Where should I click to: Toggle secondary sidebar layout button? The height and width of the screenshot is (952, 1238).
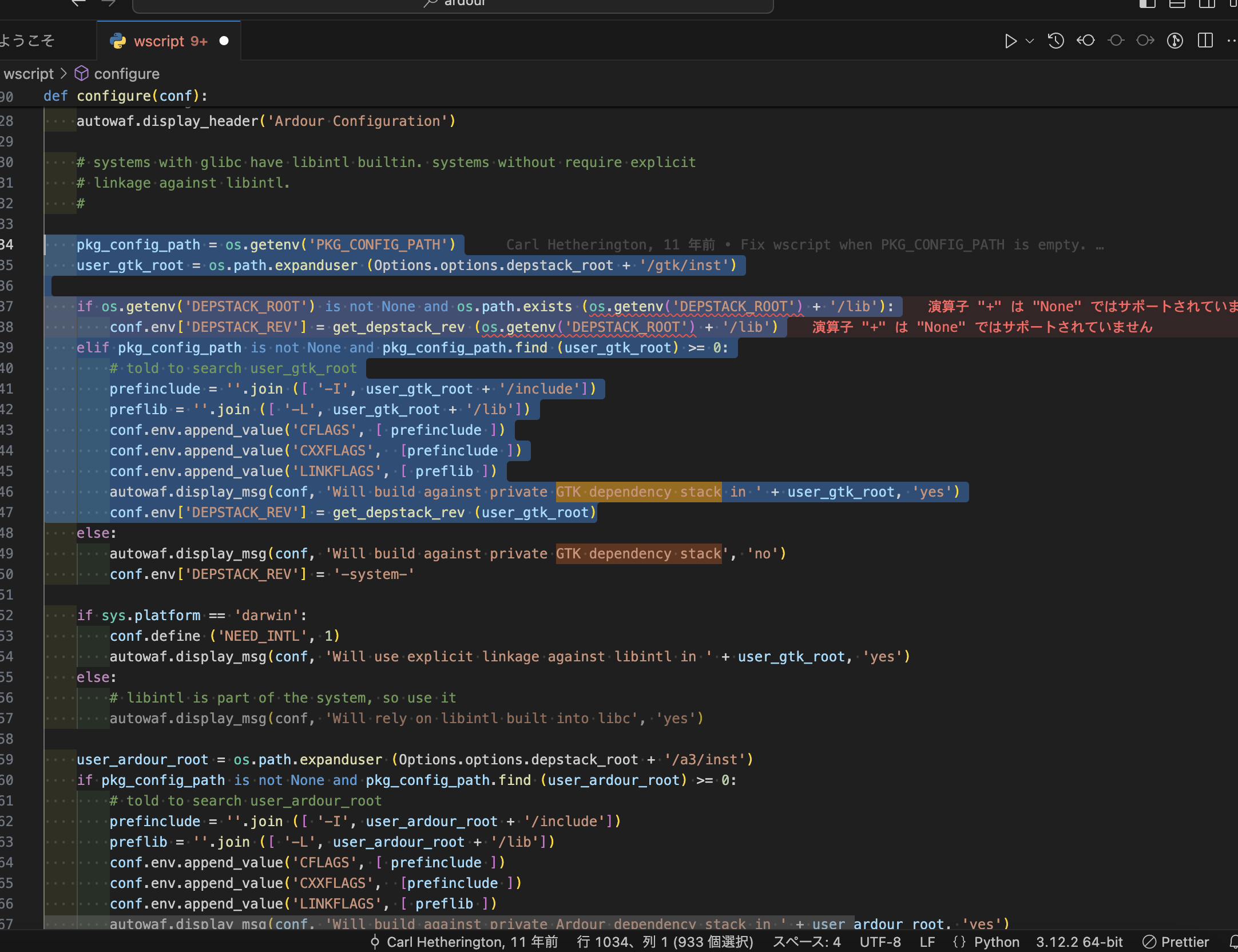(1207, 3)
